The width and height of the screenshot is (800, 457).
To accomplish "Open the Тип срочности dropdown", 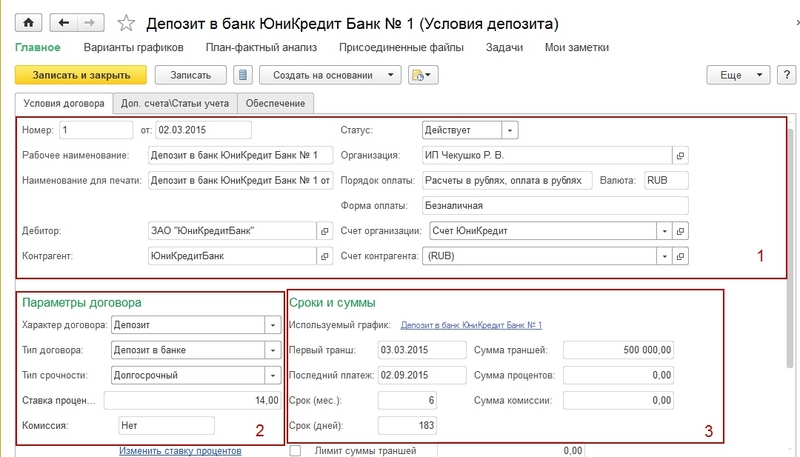I will coord(272,375).
